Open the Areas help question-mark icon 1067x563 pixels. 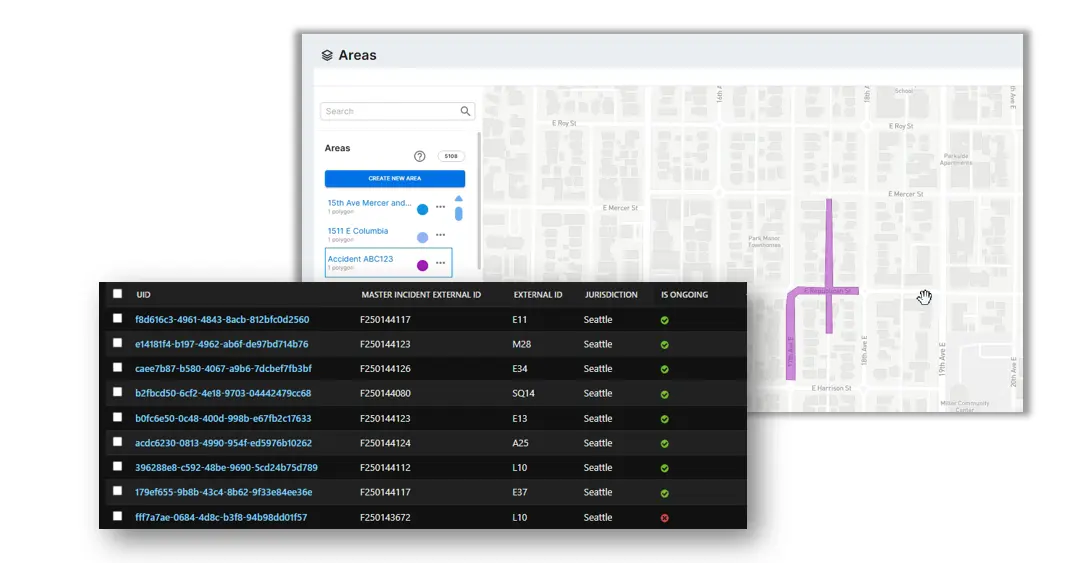[419, 156]
